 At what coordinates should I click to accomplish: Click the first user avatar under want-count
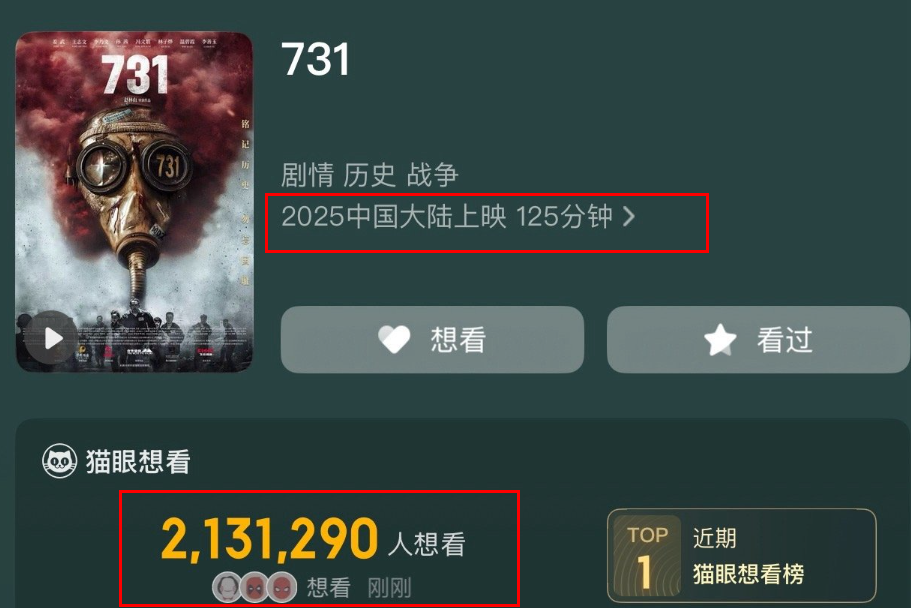(227, 587)
